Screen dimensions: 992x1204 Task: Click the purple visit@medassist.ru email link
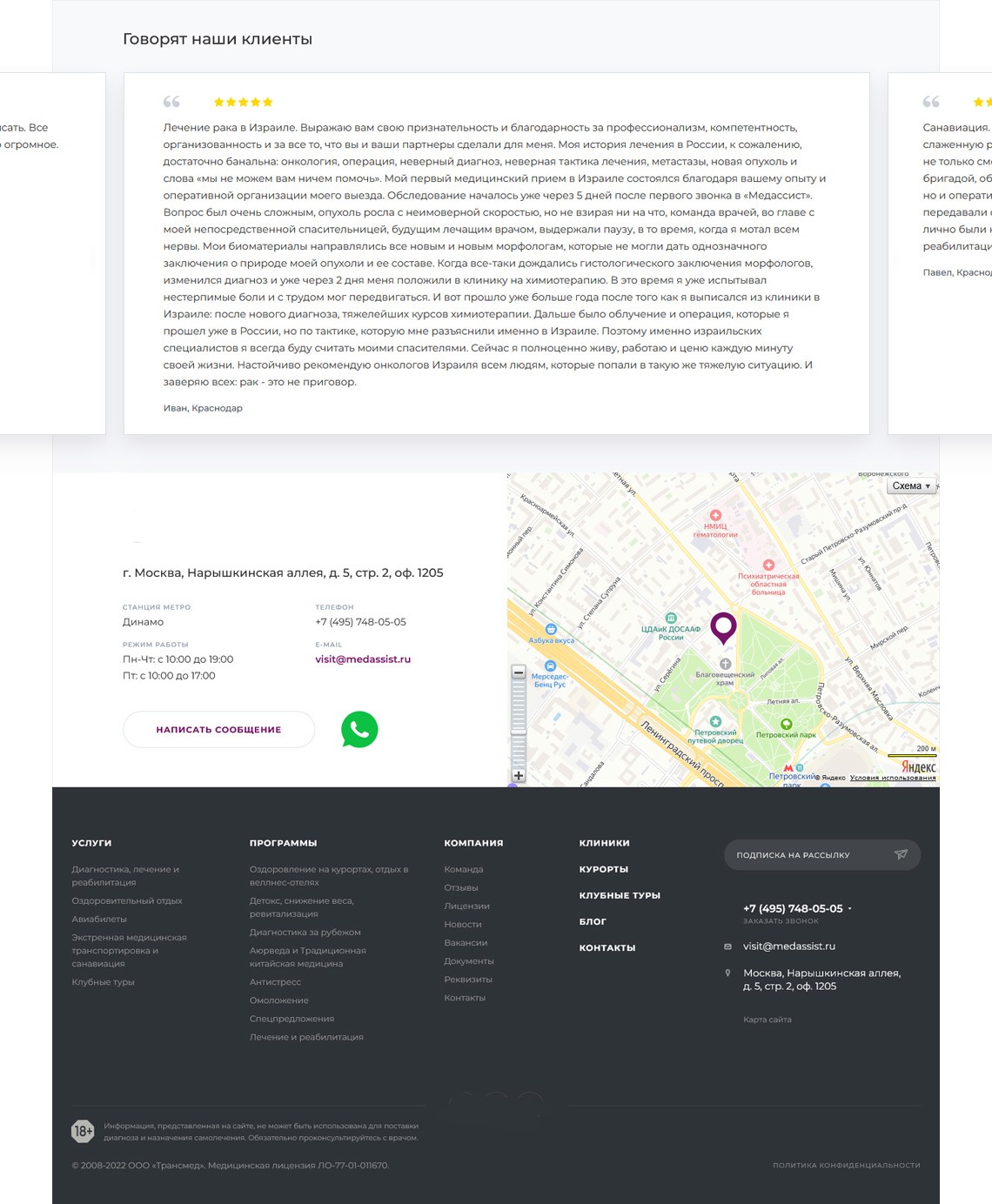pos(363,659)
